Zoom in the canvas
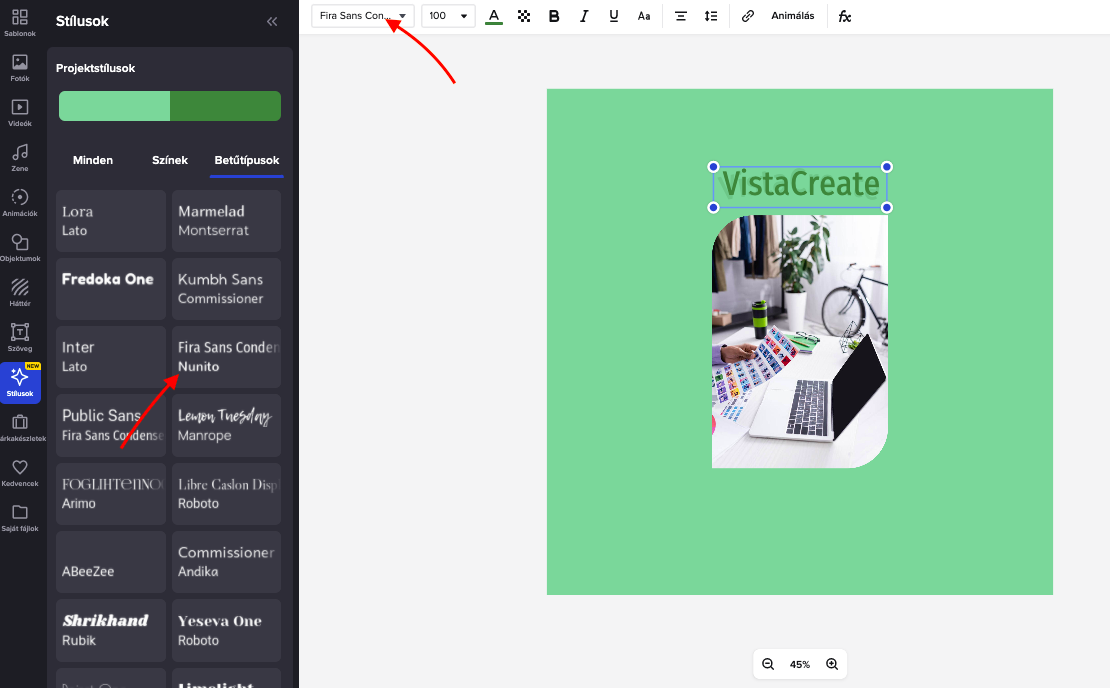Image resolution: width=1110 pixels, height=688 pixels. [x=832, y=664]
